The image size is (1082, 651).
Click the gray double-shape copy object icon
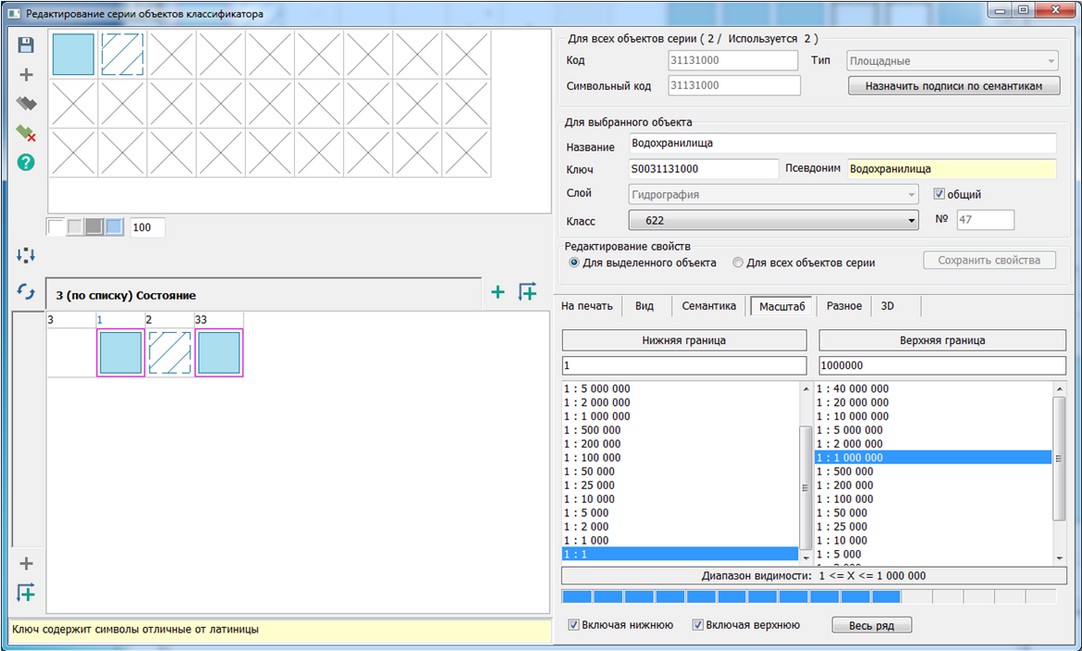click(x=26, y=103)
